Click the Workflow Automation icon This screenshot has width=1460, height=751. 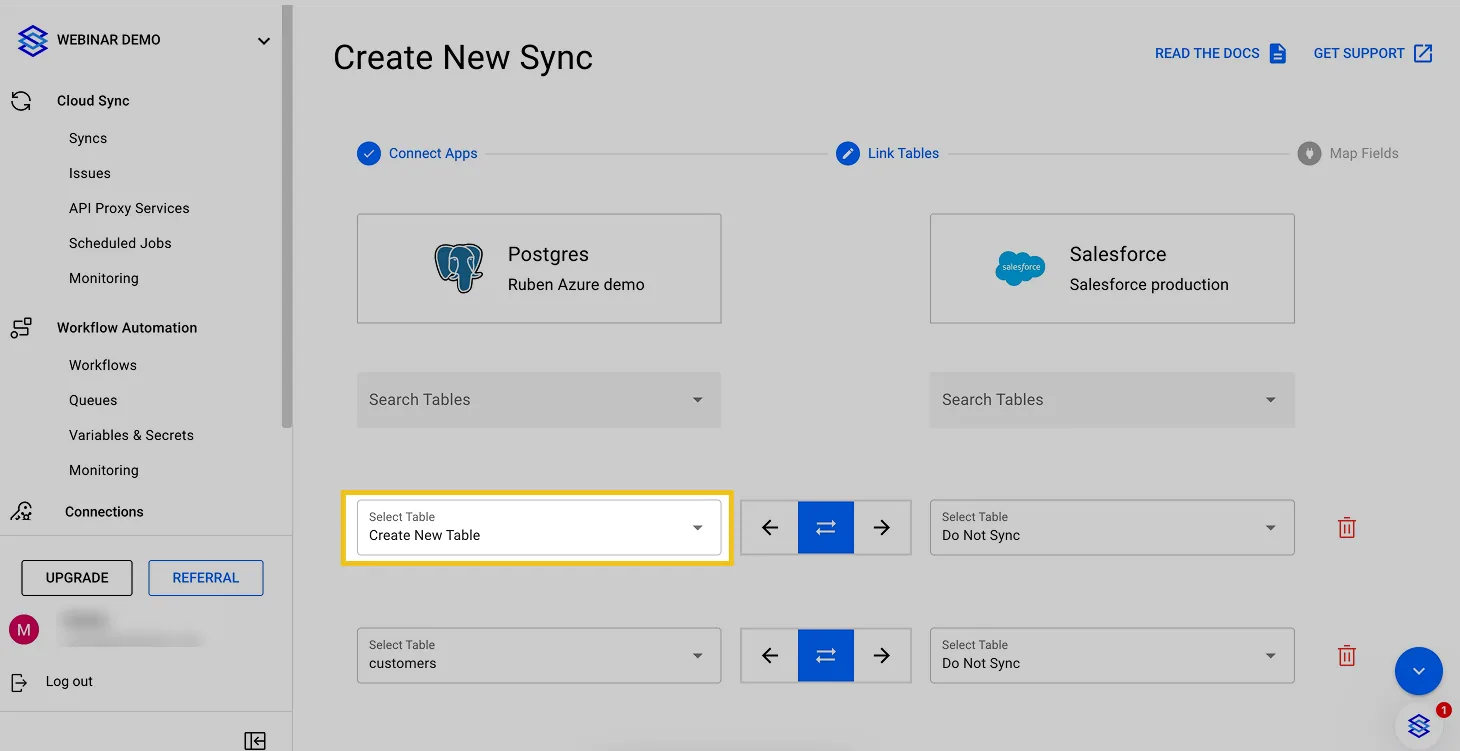pyautogui.click(x=21, y=328)
